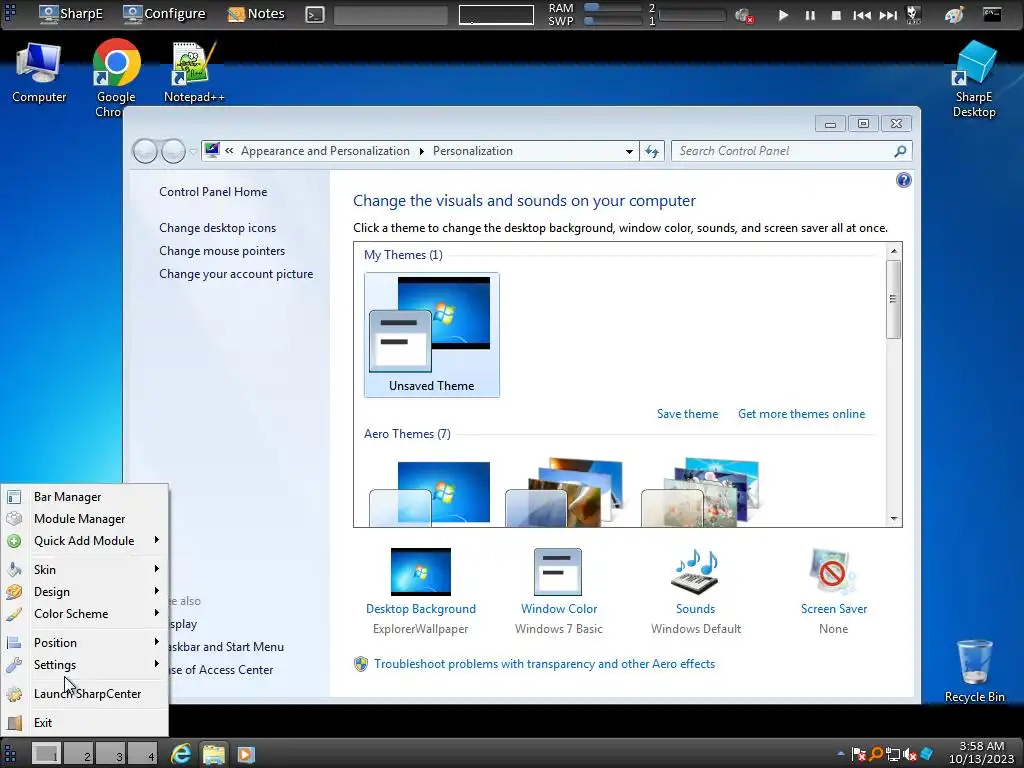Screen dimensions: 1024x768
Task: Open Desktop Background settings
Action: (421, 591)
